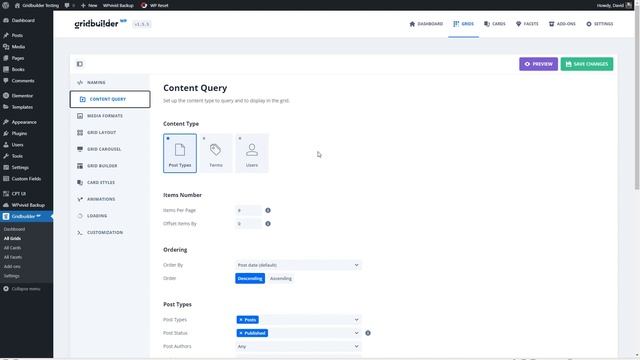Show info for Post Status
Image resolution: width=640 pixels, height=360 pixels.
click(x=368, y=333)
